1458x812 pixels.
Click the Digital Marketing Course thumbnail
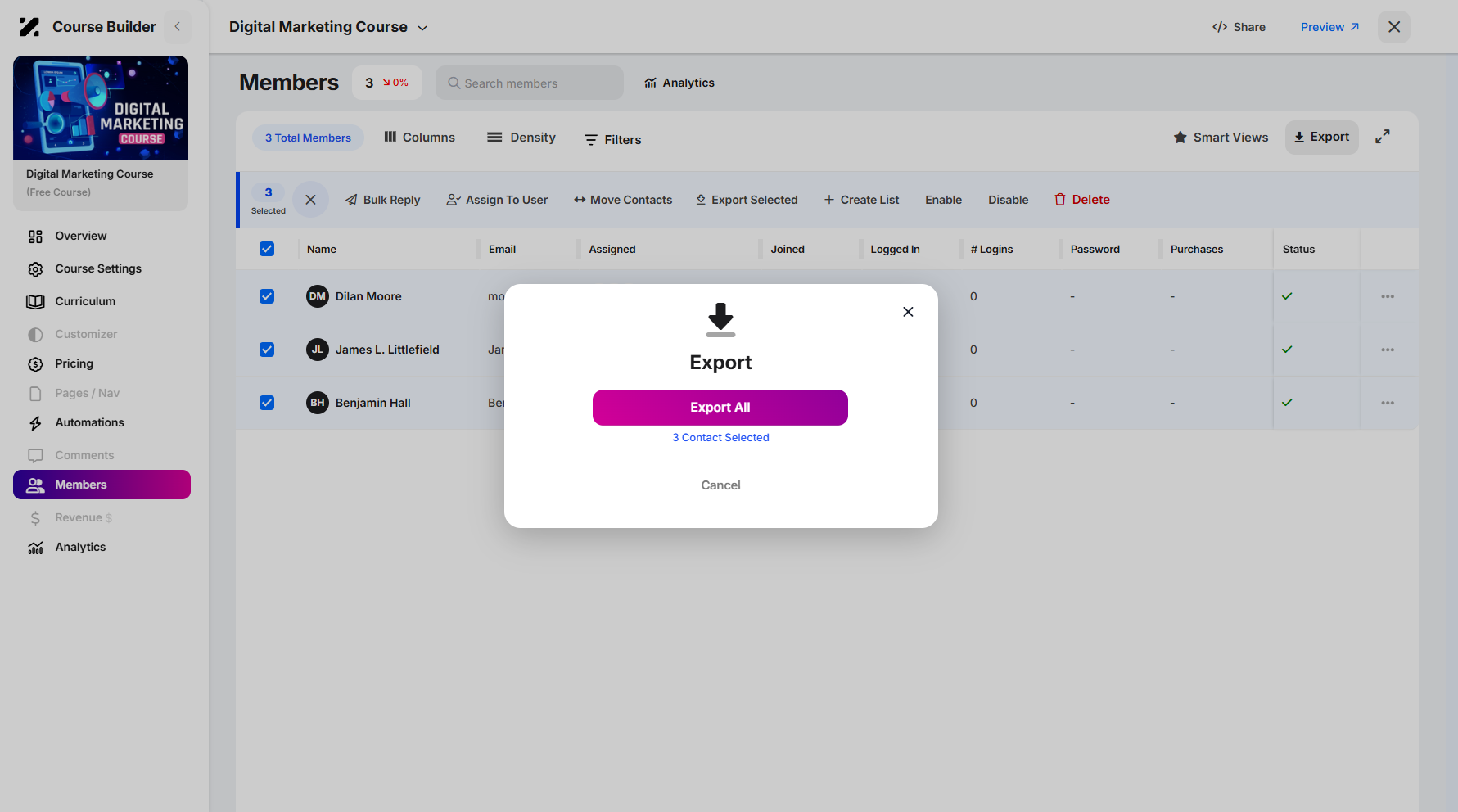[101, 107]
